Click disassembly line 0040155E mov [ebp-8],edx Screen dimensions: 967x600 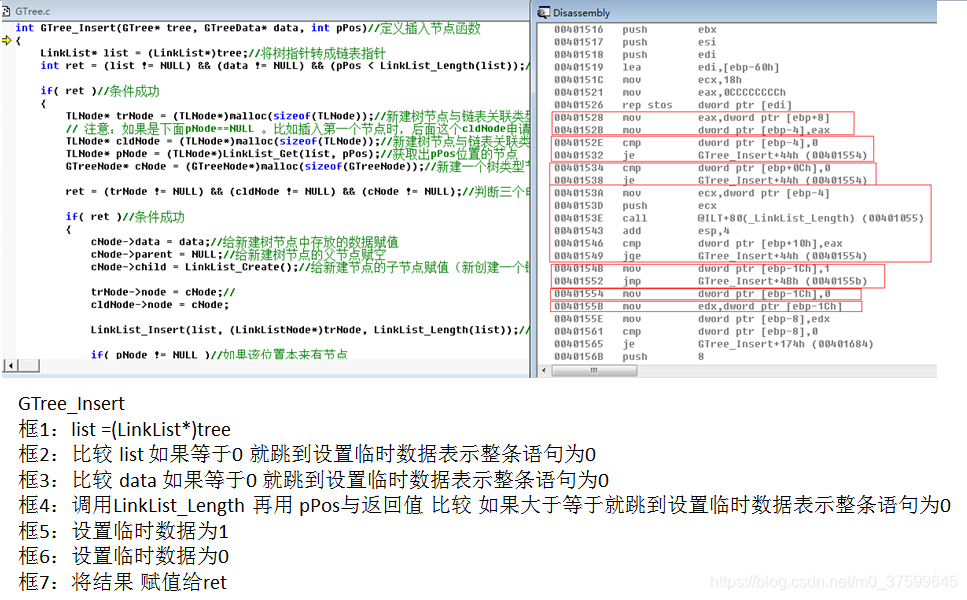[x=691, y=319]
